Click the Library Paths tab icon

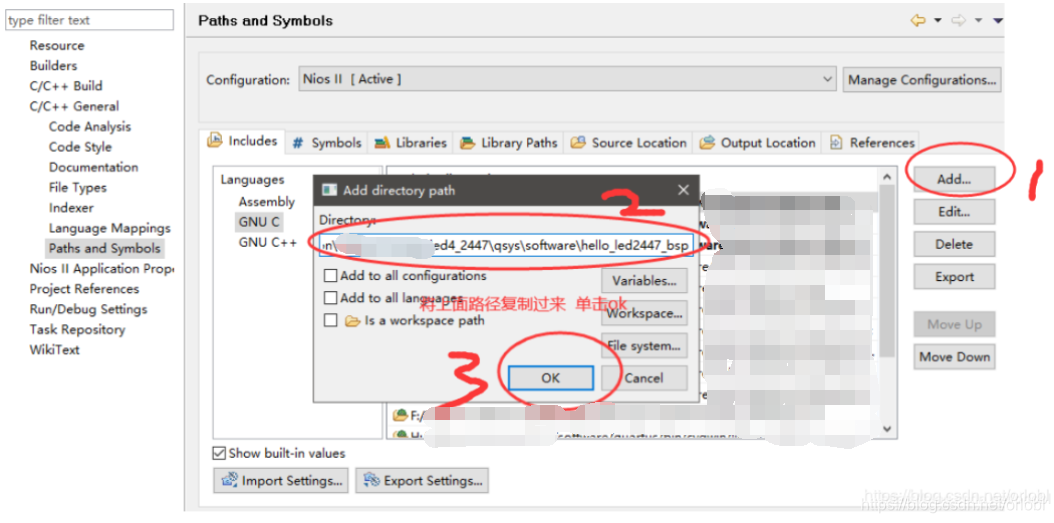pos(467,143)
